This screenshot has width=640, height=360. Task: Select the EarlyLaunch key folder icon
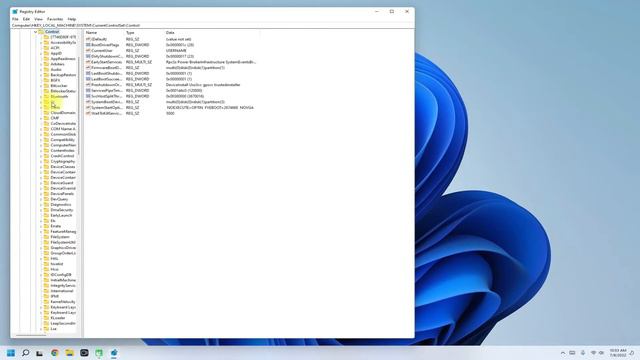(x=46, y=215)
